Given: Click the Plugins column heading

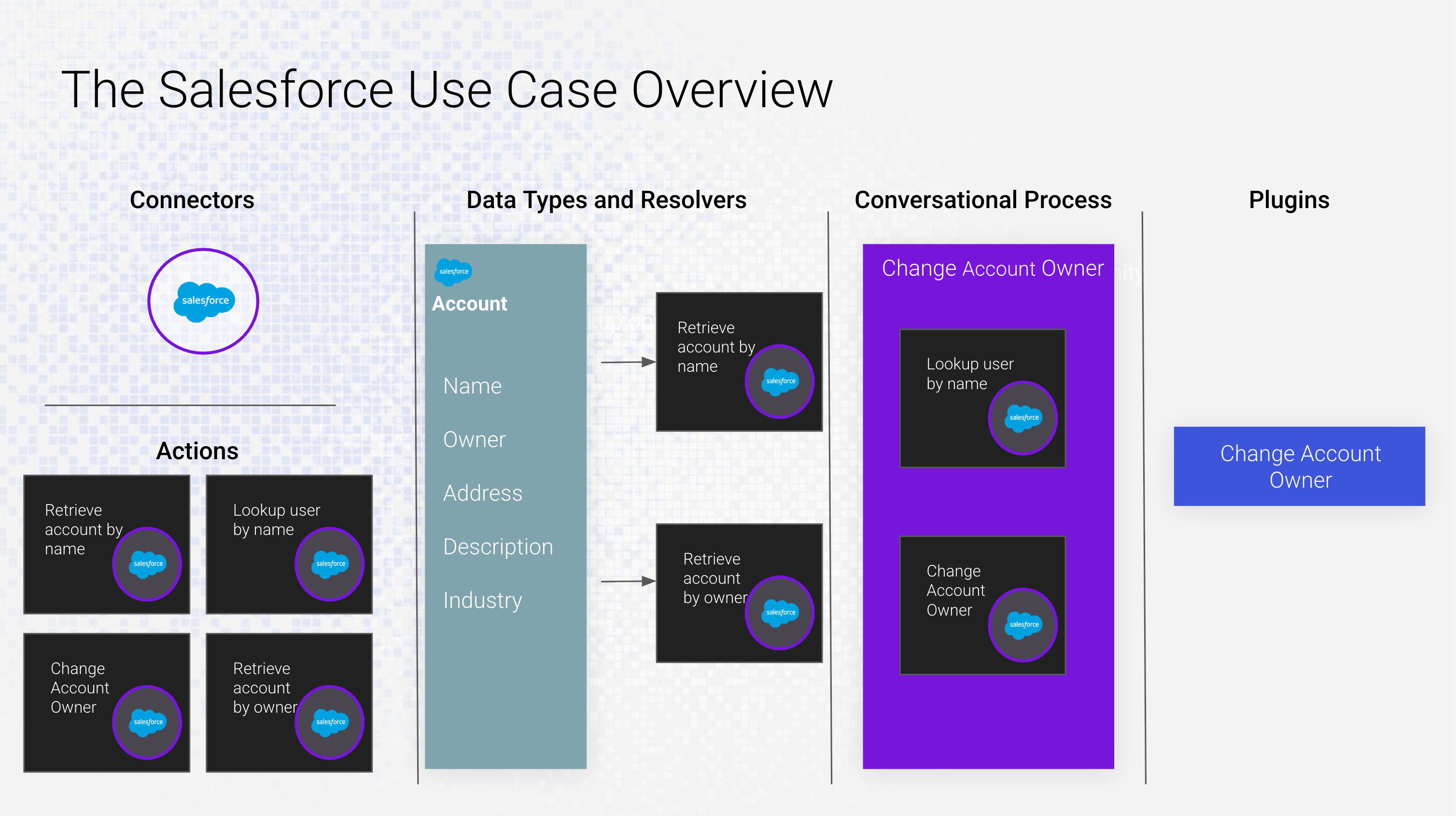Looking at the screenshot, I should [x=1288, y=200].
